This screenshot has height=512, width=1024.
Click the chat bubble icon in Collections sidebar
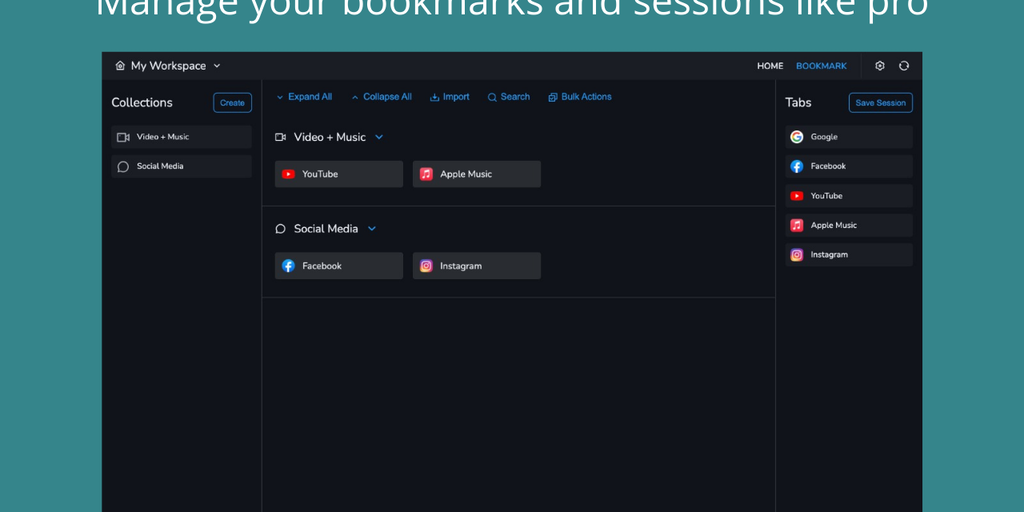click(x=123, y=167)
